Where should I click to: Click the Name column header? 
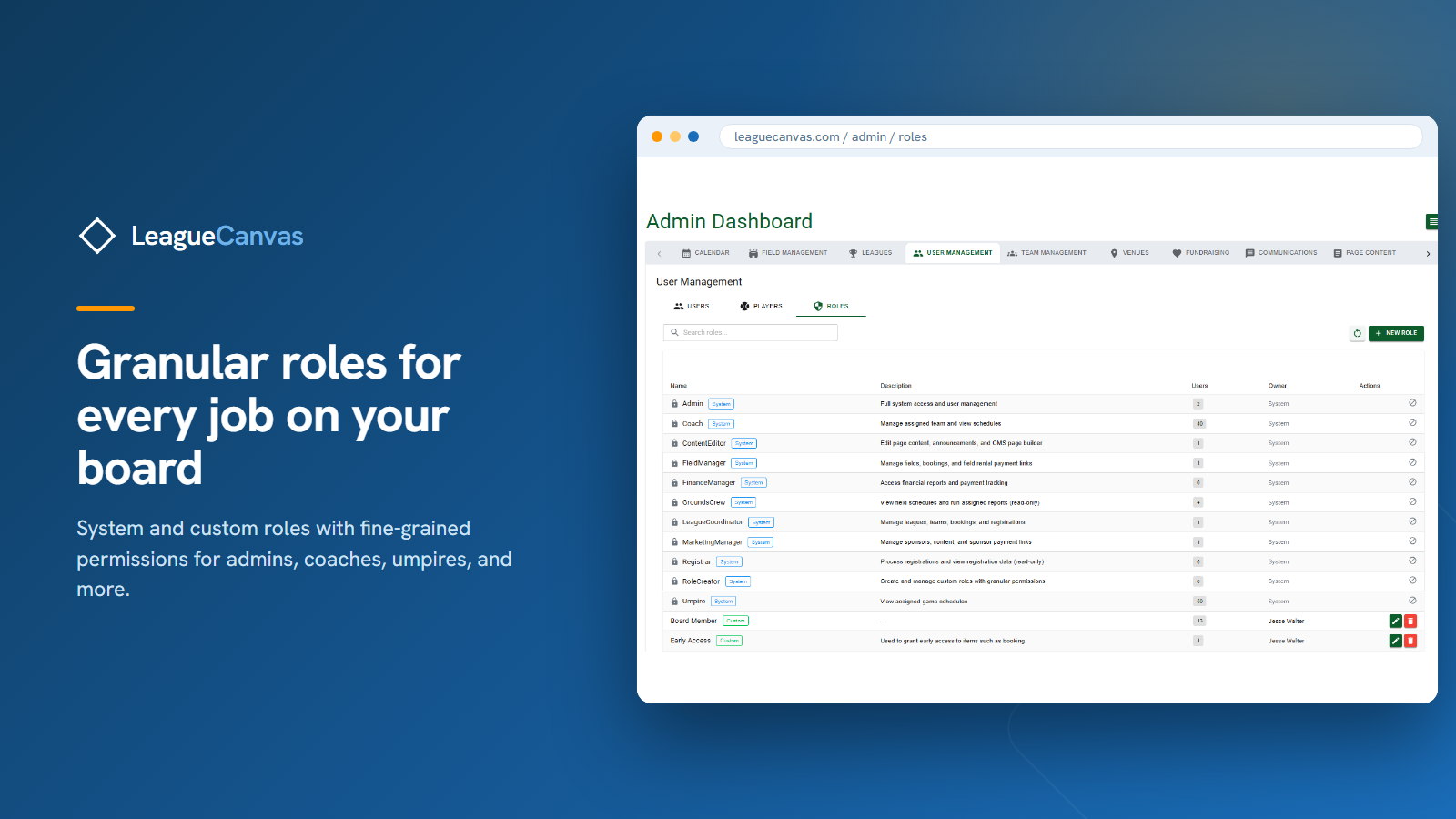pyautogui.click(x=679, y=386)
